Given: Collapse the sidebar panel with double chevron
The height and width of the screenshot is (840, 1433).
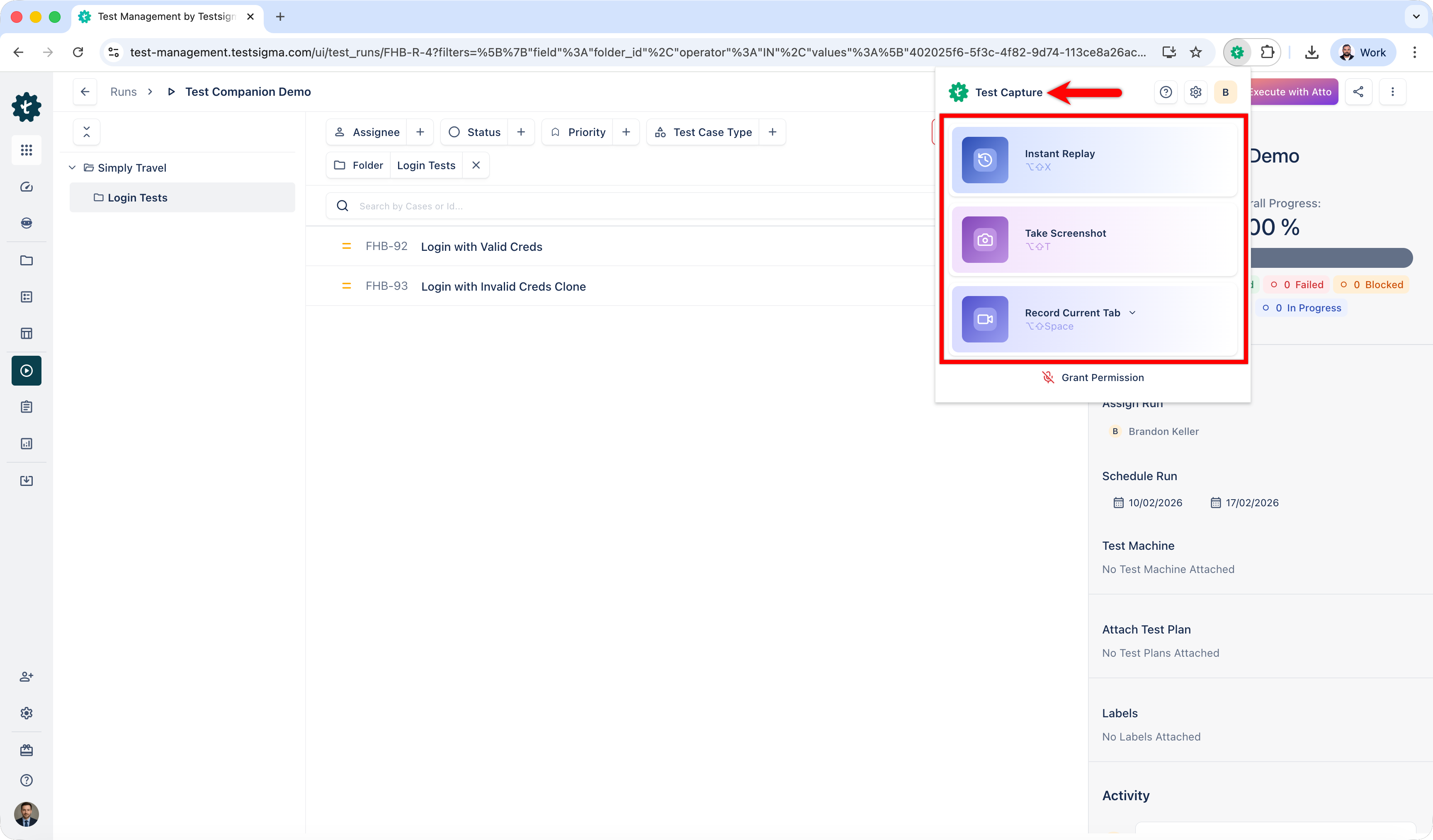Looking at the screenshot, I should (x=86, y=131).
